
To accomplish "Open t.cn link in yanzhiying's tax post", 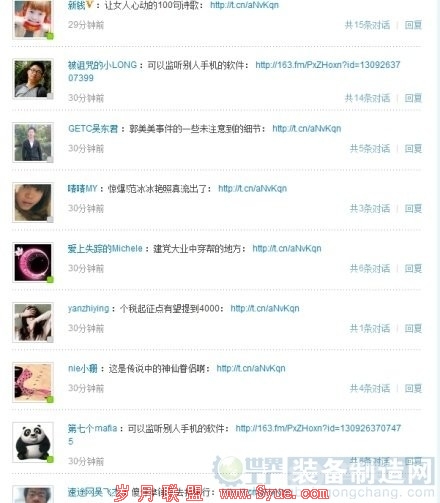I will tap(265, 309).
